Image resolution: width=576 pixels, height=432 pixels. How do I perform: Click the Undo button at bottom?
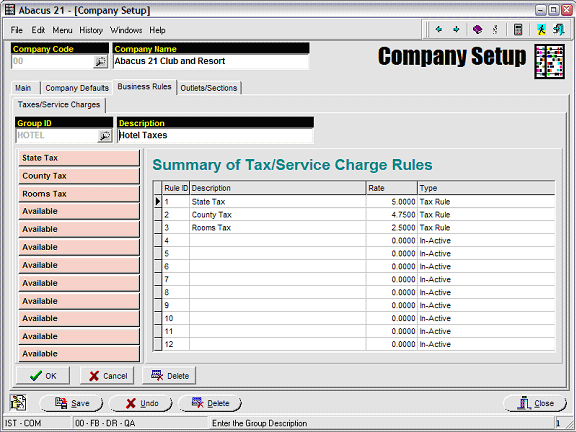click(141, 403)
